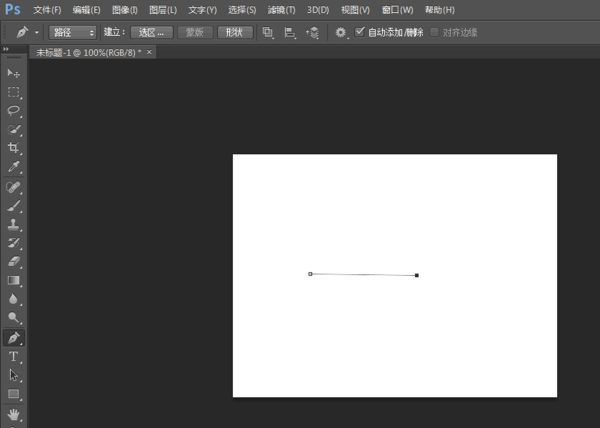Open the 编辑(E) menu
This screenshot has width=600, height=428.
[x=86, y=10]
